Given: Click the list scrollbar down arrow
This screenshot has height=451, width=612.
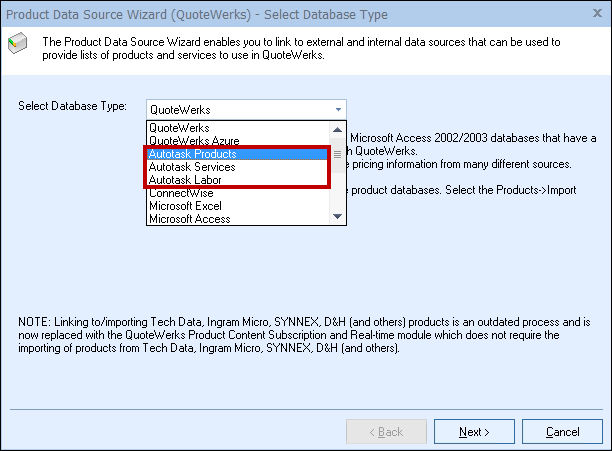Looking at the screenshot, I should tap(337, 217).
